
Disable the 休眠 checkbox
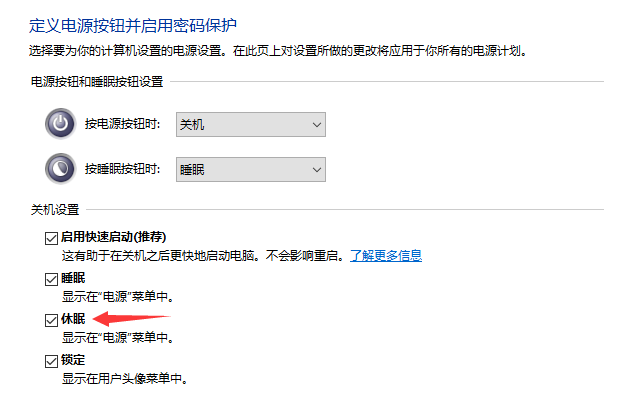[x=51, y=320]
